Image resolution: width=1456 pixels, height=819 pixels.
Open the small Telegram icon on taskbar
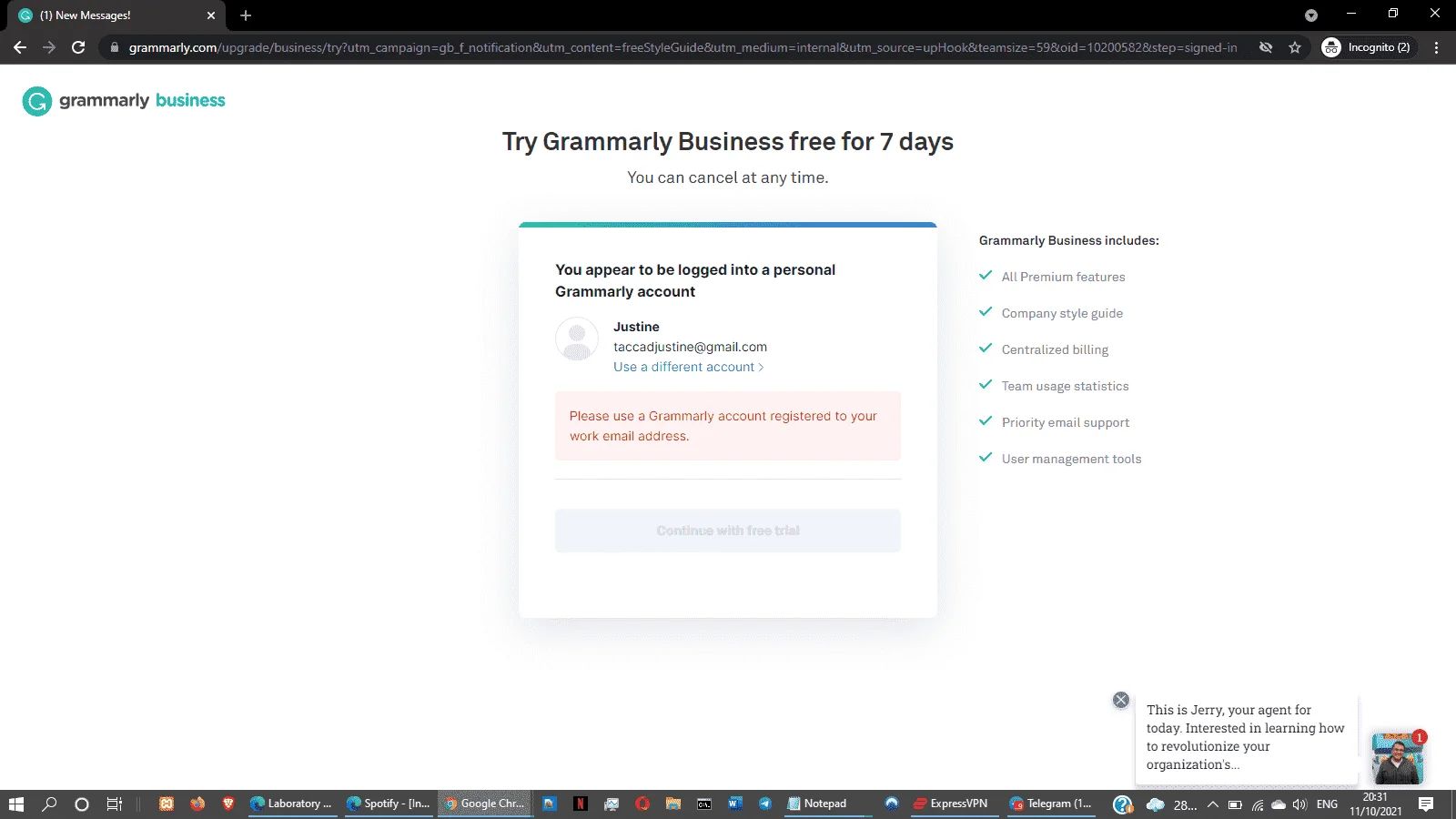tap(765, 804)
